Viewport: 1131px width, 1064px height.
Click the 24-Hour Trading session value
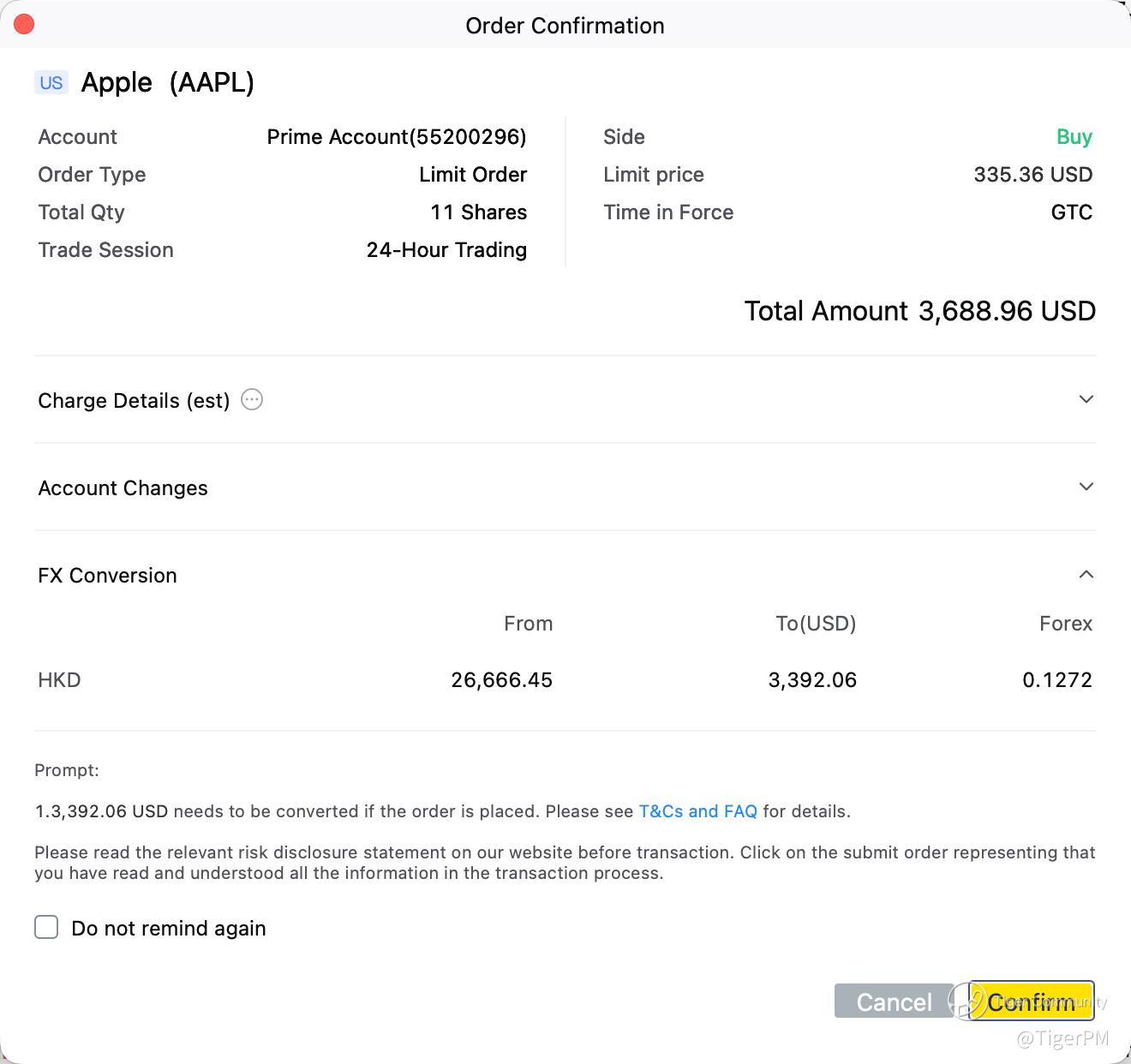446,250
